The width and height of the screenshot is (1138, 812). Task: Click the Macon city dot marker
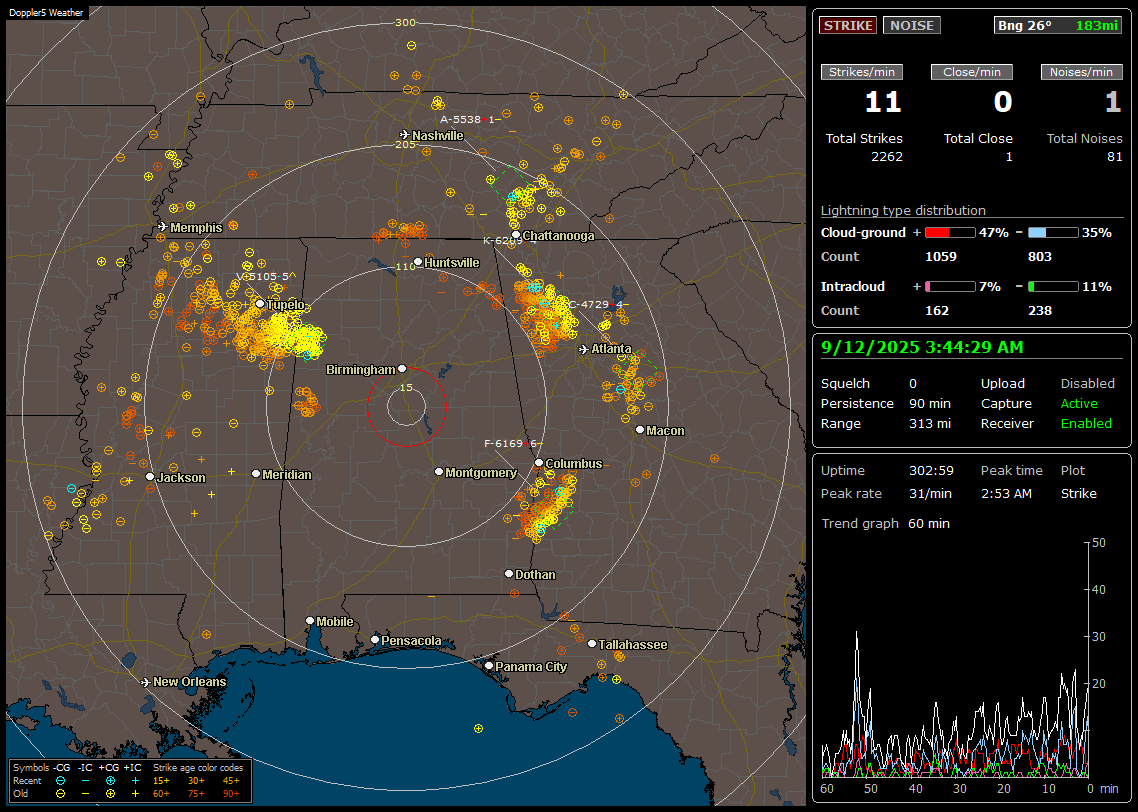point(639,430)
